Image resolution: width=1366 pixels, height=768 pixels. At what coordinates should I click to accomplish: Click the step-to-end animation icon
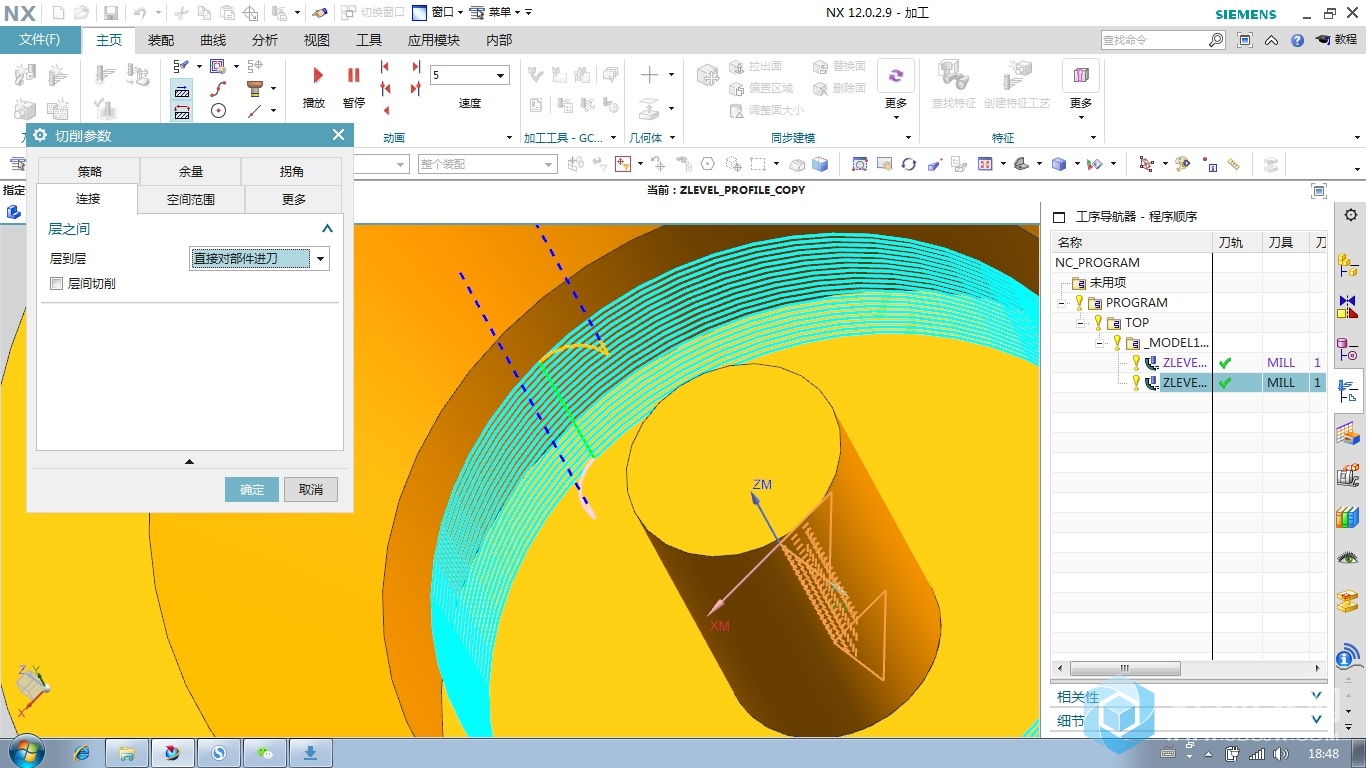pos(416,67)
